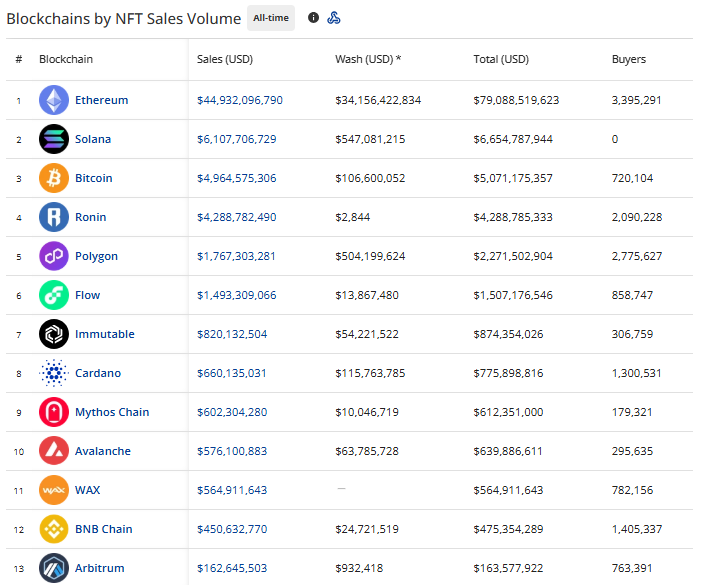
Task: Click Arbitrum sales $162,645,503
Action: [x=232, y=568]
